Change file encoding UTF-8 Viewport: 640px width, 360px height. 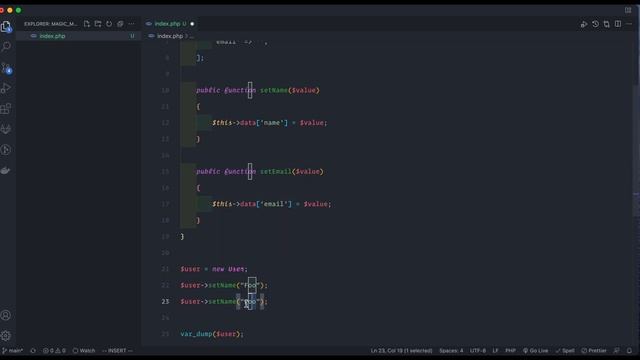478,351
